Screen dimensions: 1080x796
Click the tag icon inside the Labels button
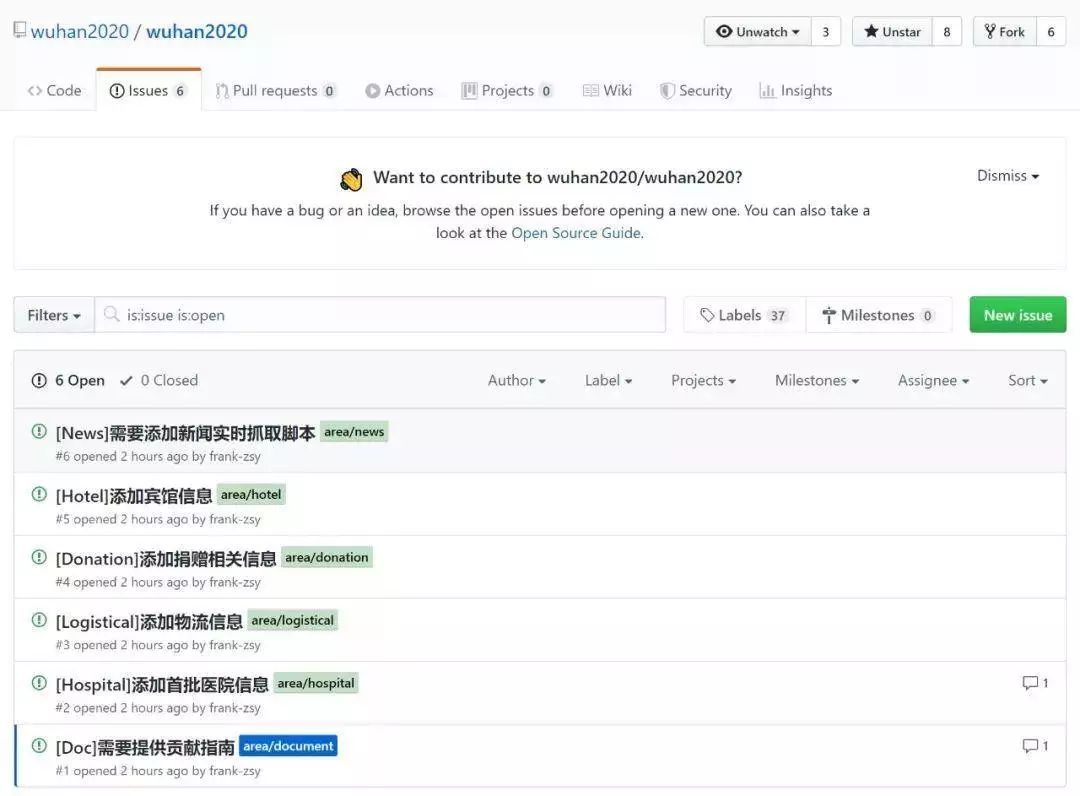[705, 314]
